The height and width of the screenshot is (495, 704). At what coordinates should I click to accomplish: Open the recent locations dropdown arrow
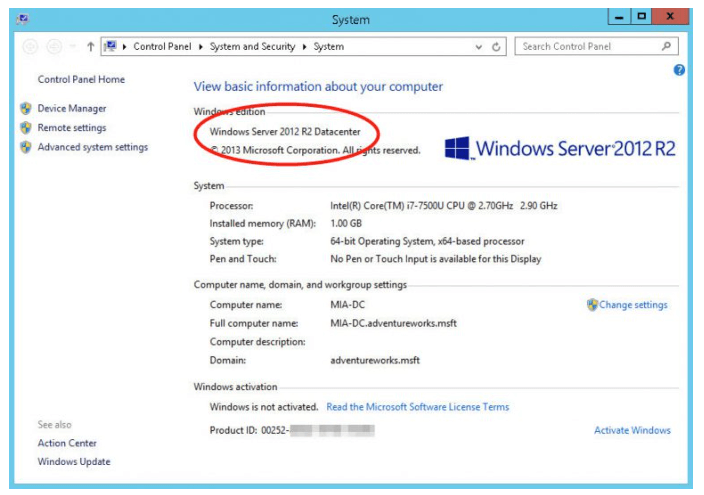coord(73,46)
